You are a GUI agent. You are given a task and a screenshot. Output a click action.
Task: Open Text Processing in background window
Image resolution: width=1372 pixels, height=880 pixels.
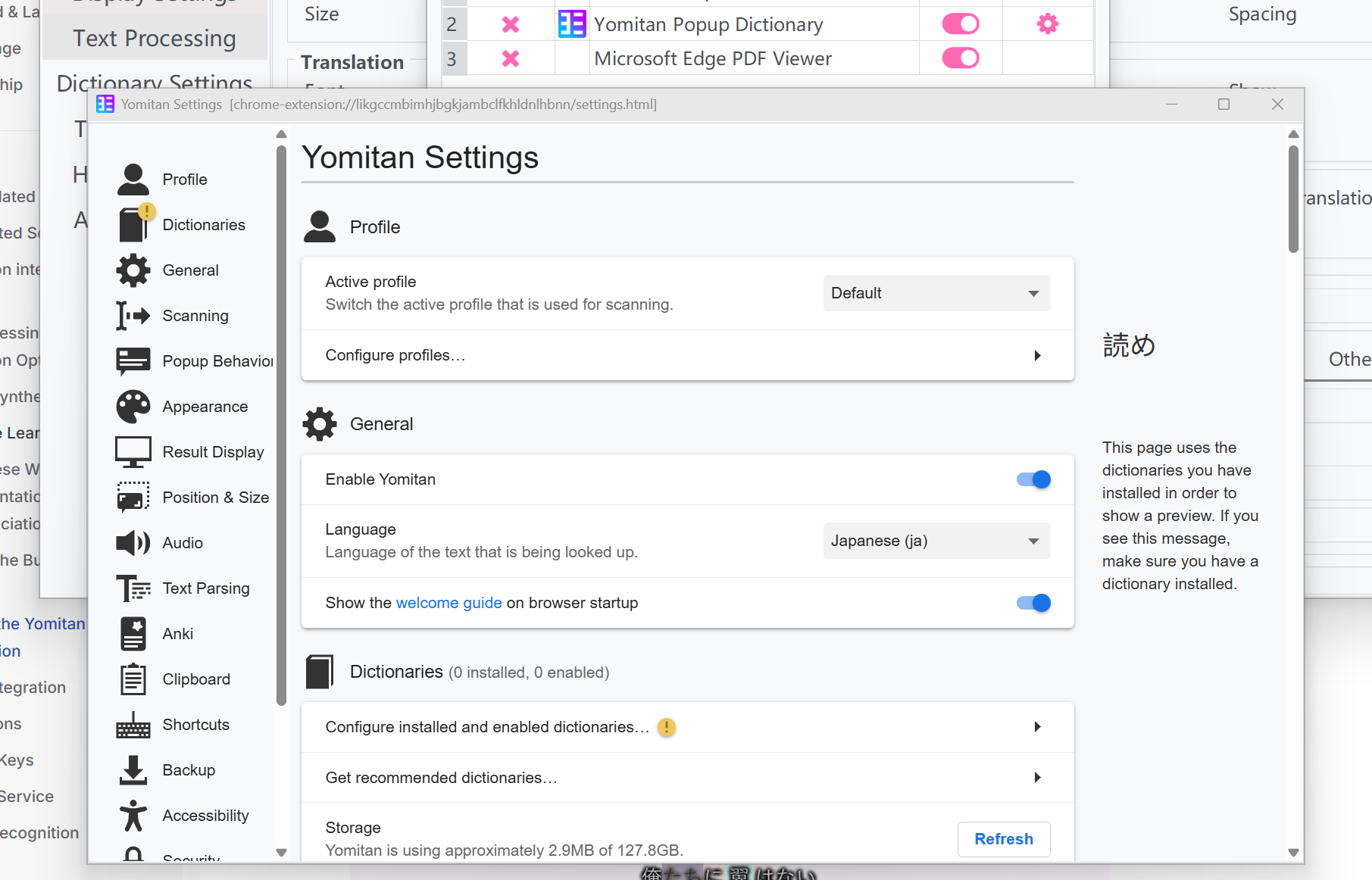pos(155,38)
